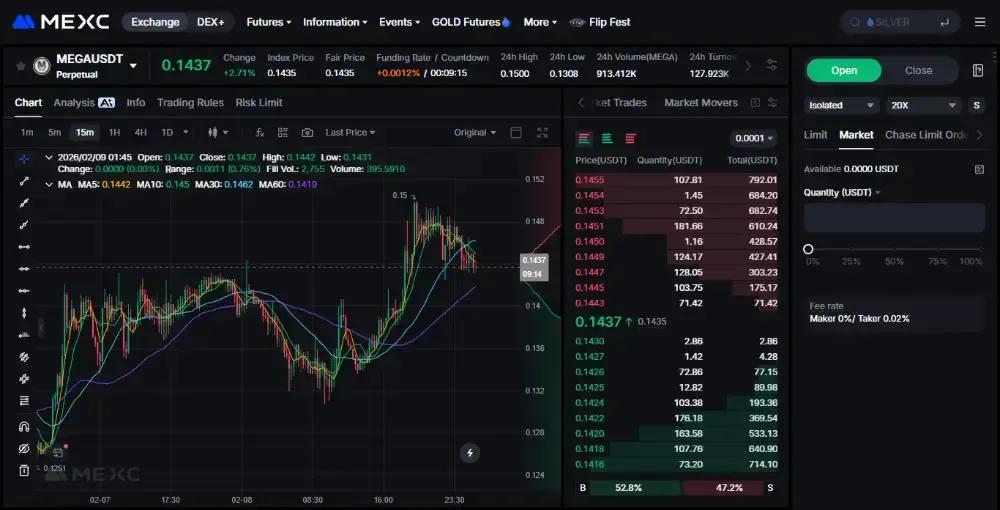Delete all drawings with the trash icon

coord(24,470)
